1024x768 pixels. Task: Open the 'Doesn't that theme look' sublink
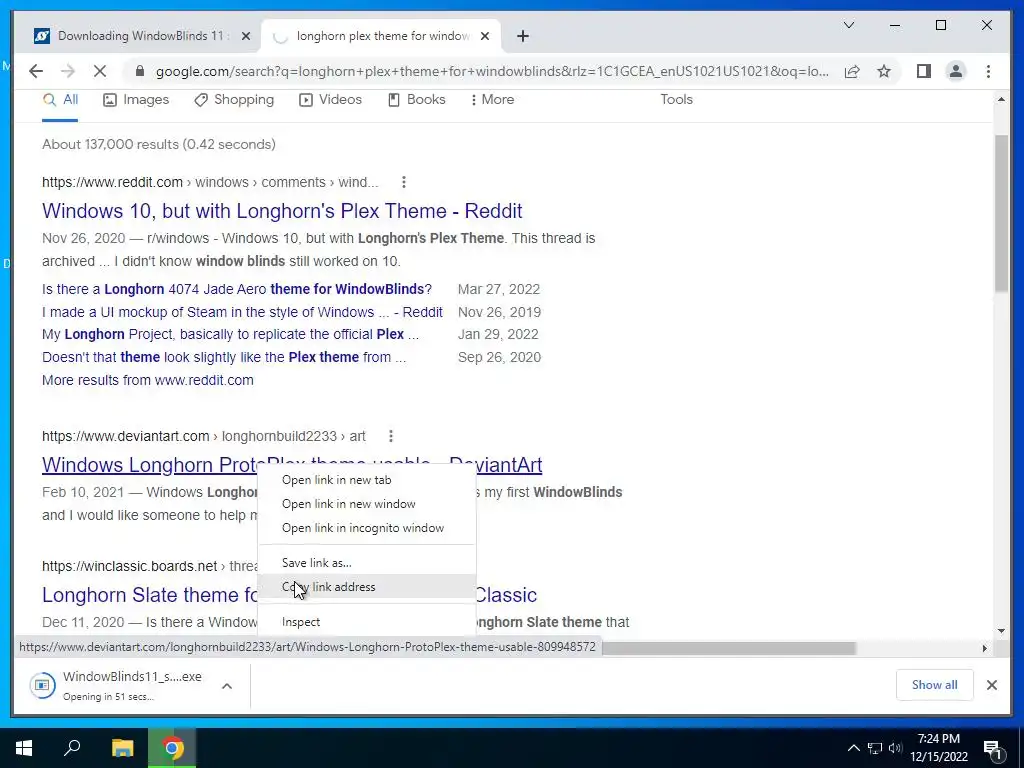tap(224, 357)
